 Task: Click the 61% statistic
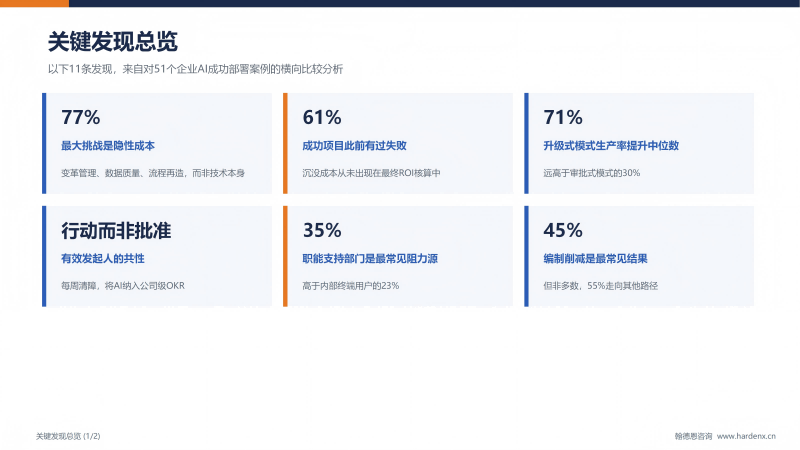tap(322, 117)
